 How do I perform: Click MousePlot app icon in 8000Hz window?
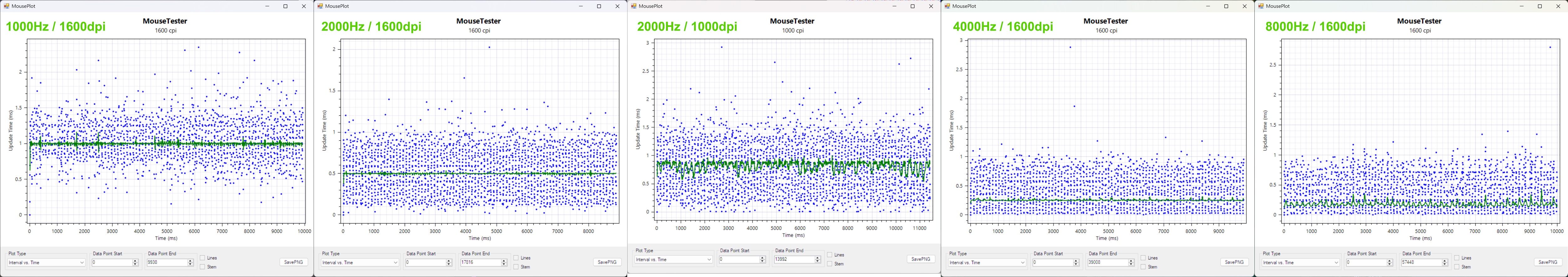click(x=1261, y=6)
